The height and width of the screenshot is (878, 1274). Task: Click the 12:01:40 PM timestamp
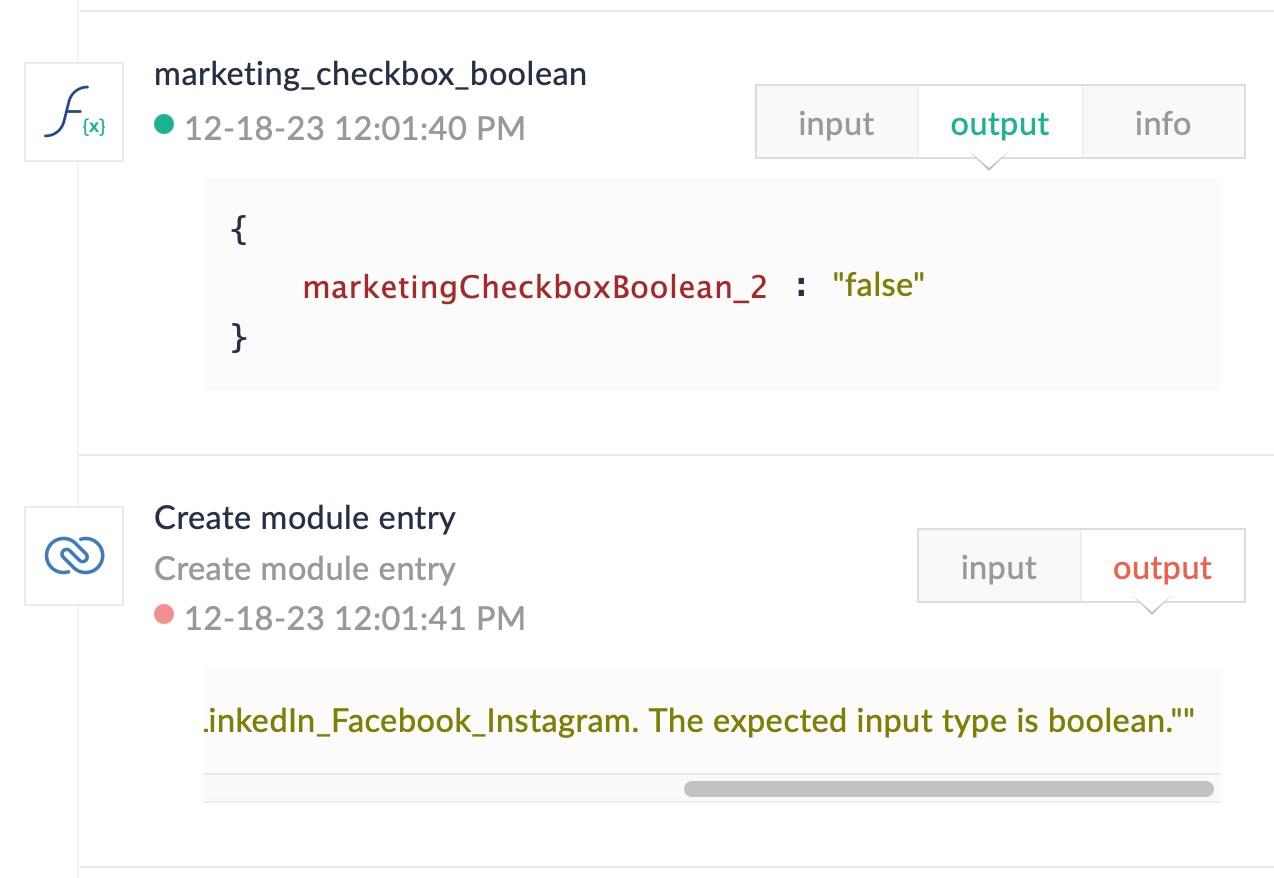(x=355, y=129)
